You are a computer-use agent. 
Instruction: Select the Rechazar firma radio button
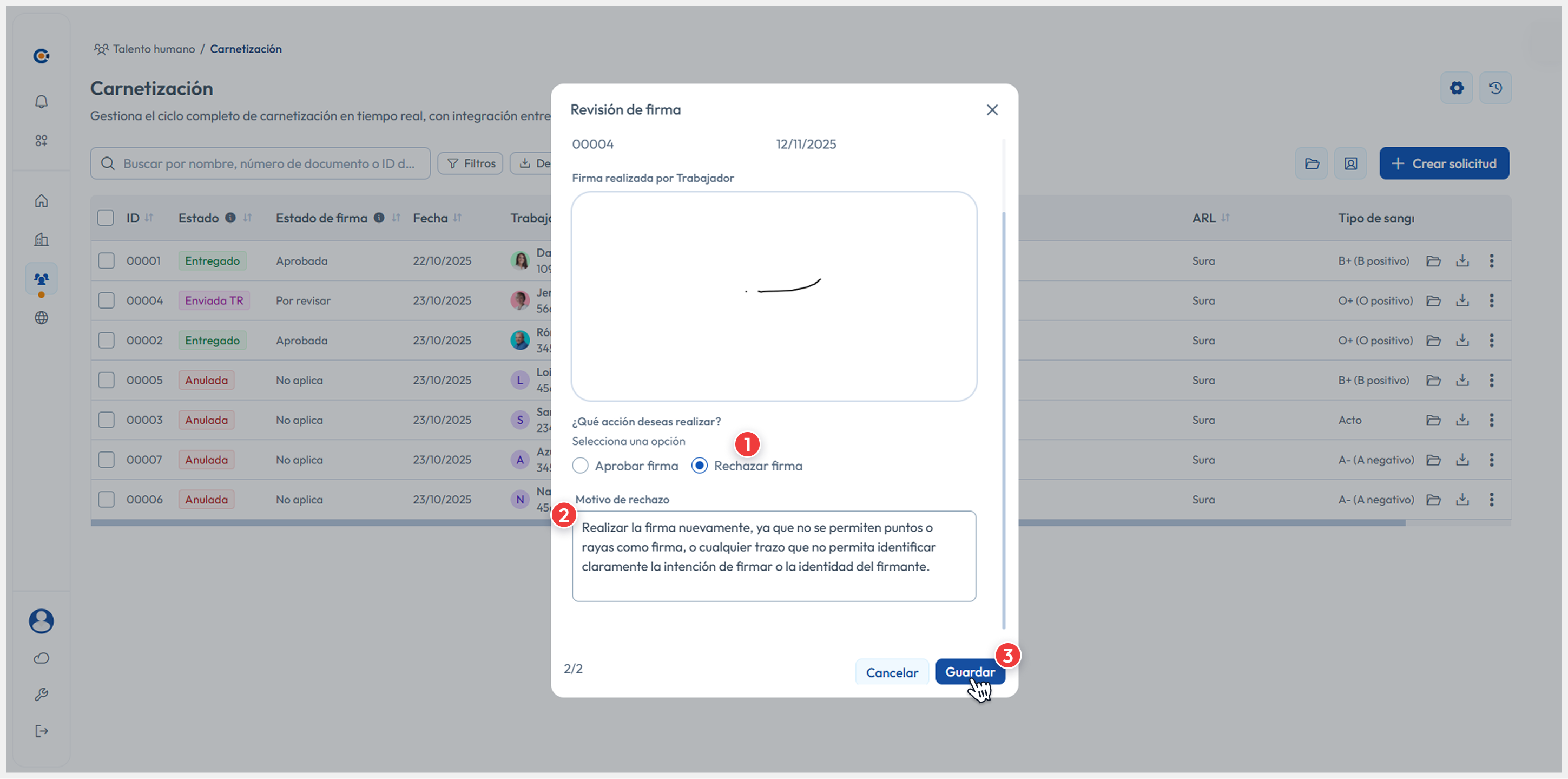(700, 466)
